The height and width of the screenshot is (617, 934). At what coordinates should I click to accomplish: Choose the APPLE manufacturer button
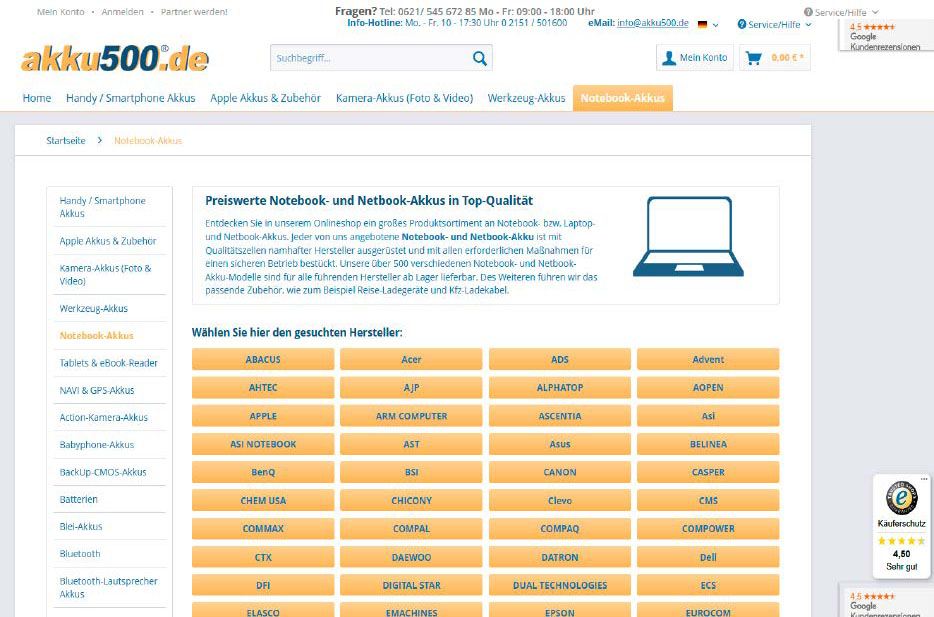[263, 416]
